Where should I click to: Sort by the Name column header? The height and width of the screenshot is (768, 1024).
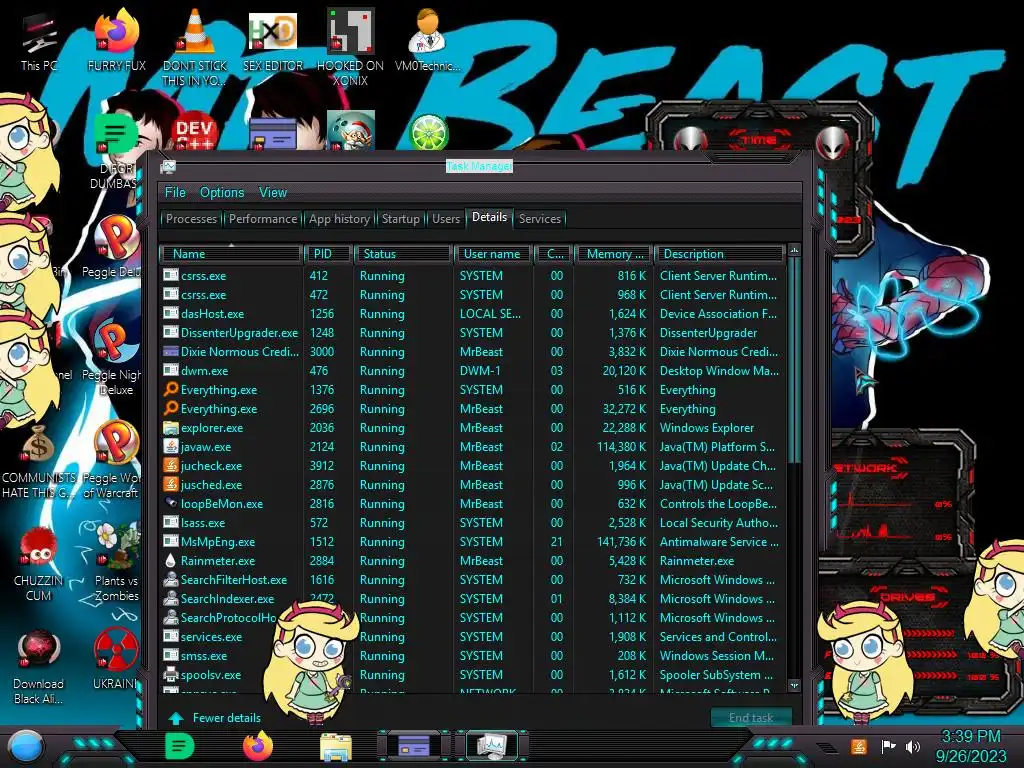tap(231, 253)
